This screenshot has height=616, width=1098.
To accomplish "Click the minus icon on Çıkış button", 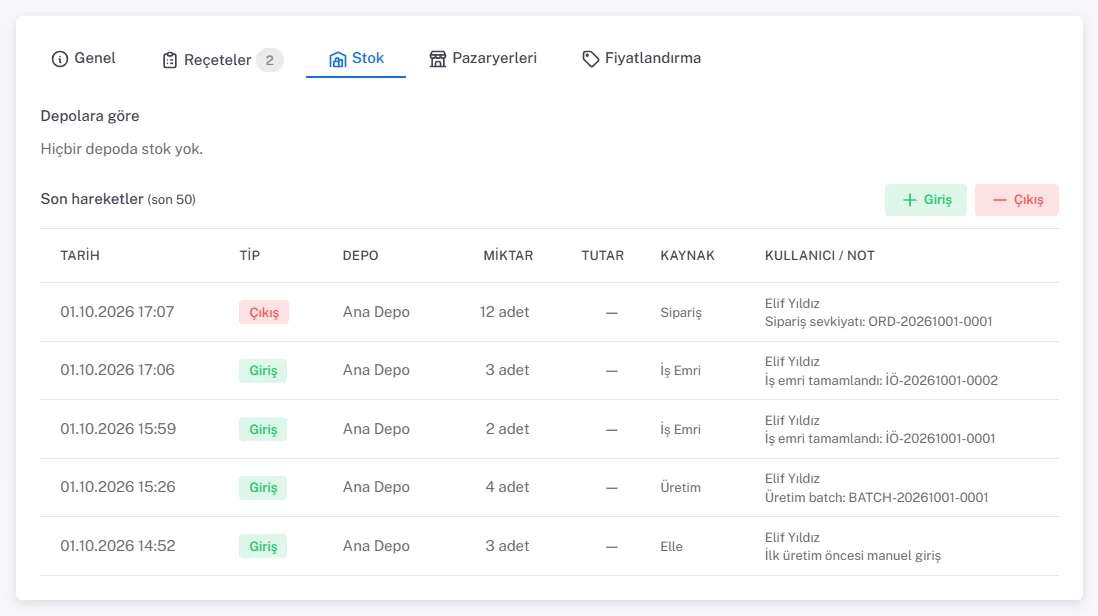I will (x=999, y=200).
